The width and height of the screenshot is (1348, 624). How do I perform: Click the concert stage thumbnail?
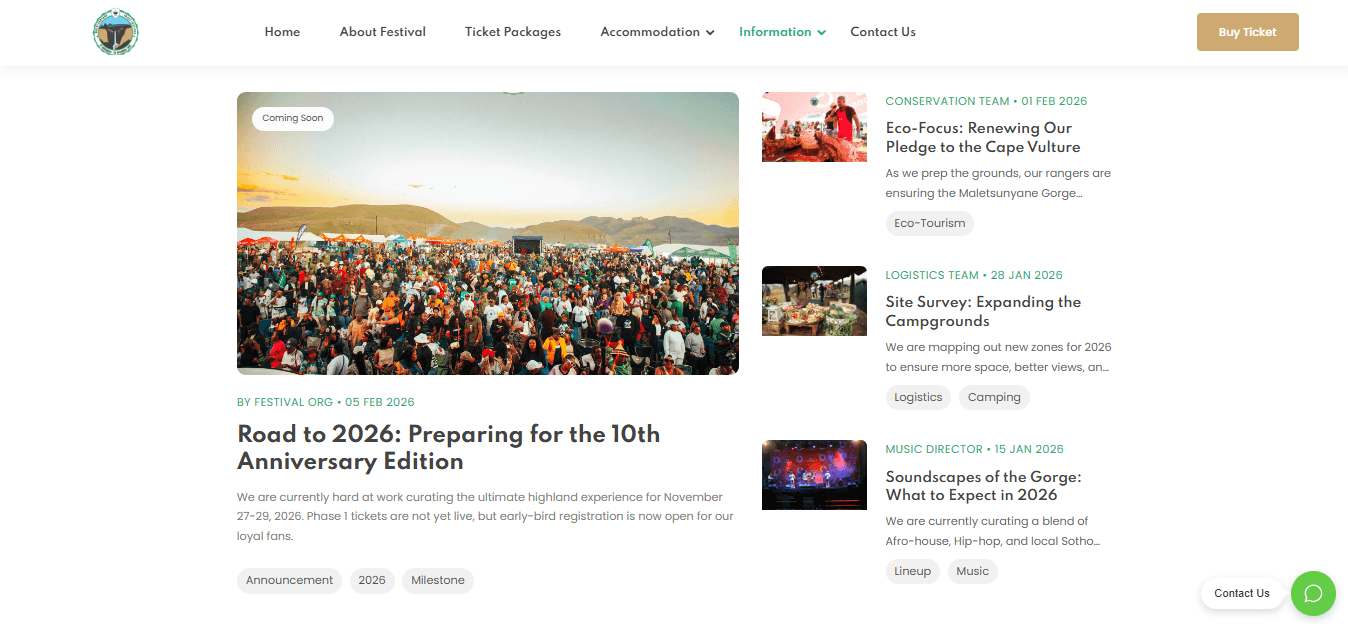814,475
